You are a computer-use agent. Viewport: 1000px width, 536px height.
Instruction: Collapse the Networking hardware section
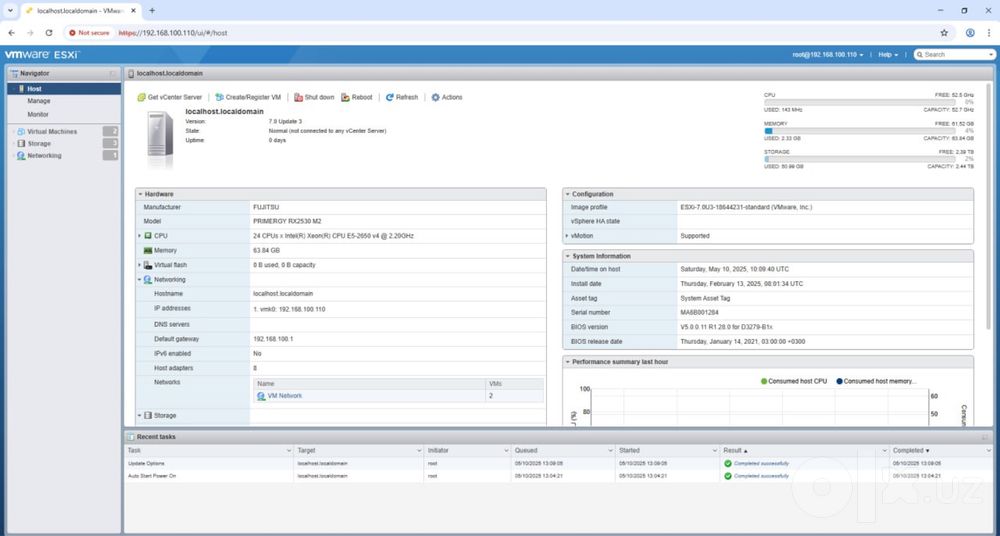pos(140,280)
